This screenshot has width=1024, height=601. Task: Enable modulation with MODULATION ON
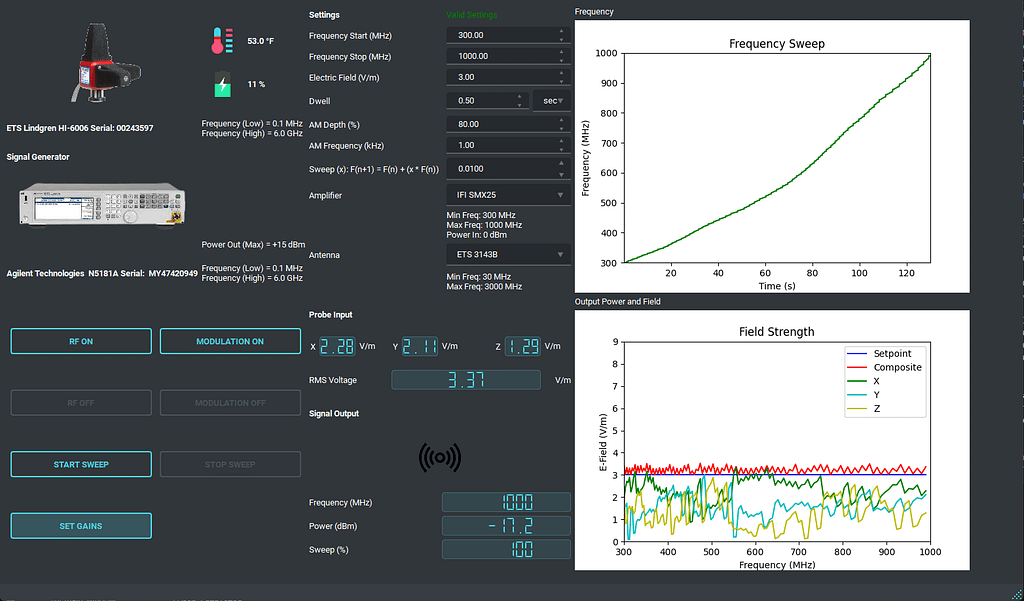click(230, 341)
